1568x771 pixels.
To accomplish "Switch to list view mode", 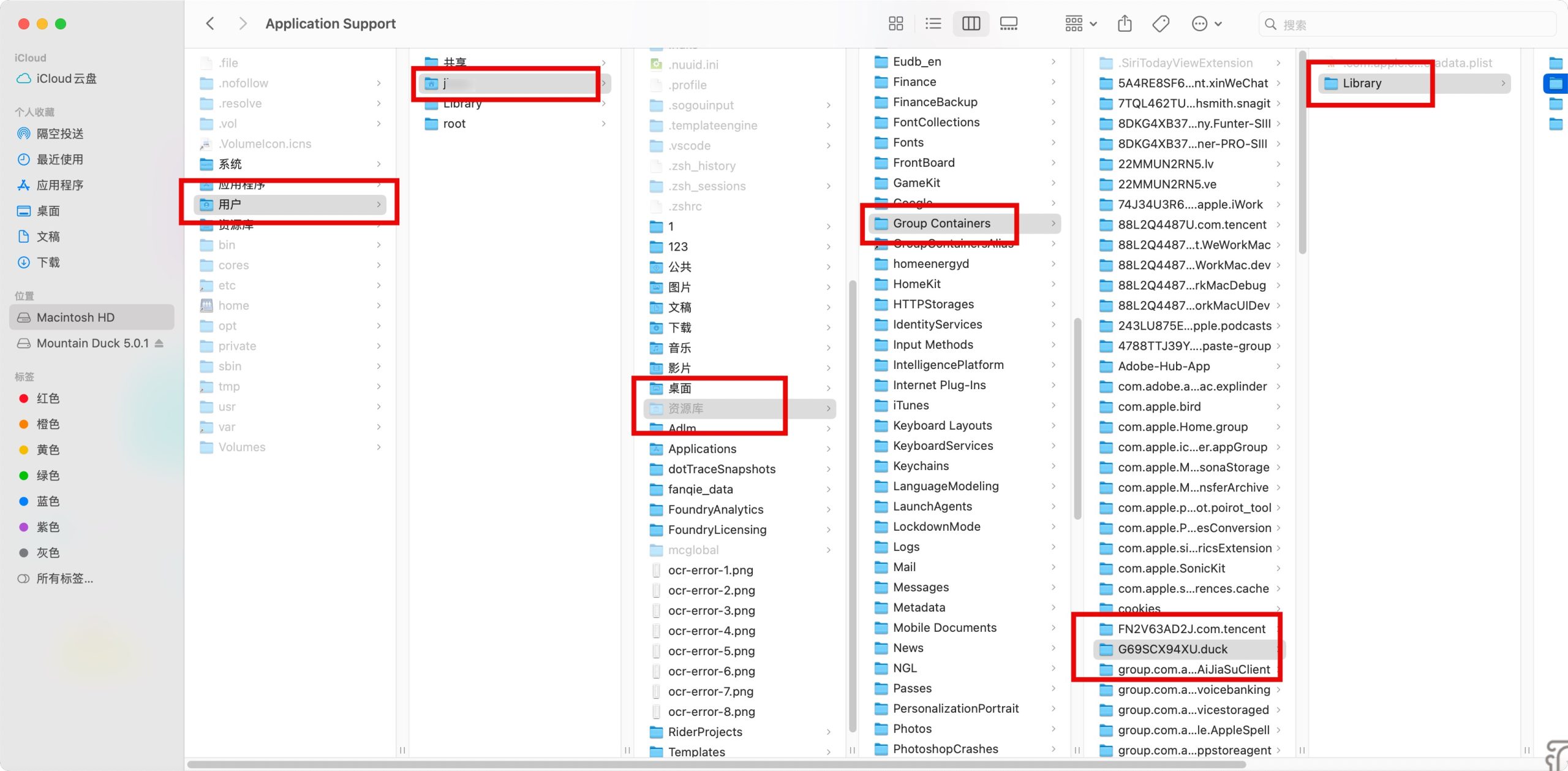I will pos(933,24).
